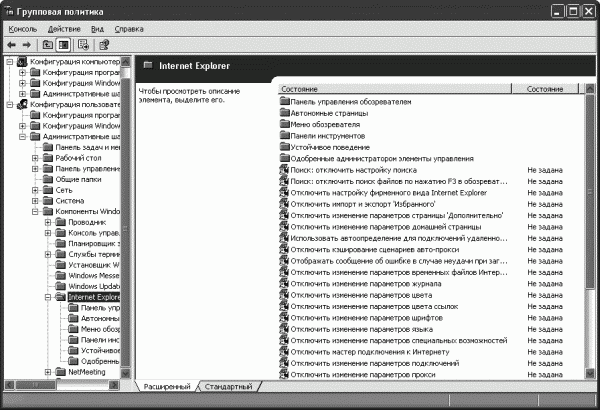Screen dimensions: 600x410
Task: Switch to the Расширенный tab
Action: pos(167,386)
